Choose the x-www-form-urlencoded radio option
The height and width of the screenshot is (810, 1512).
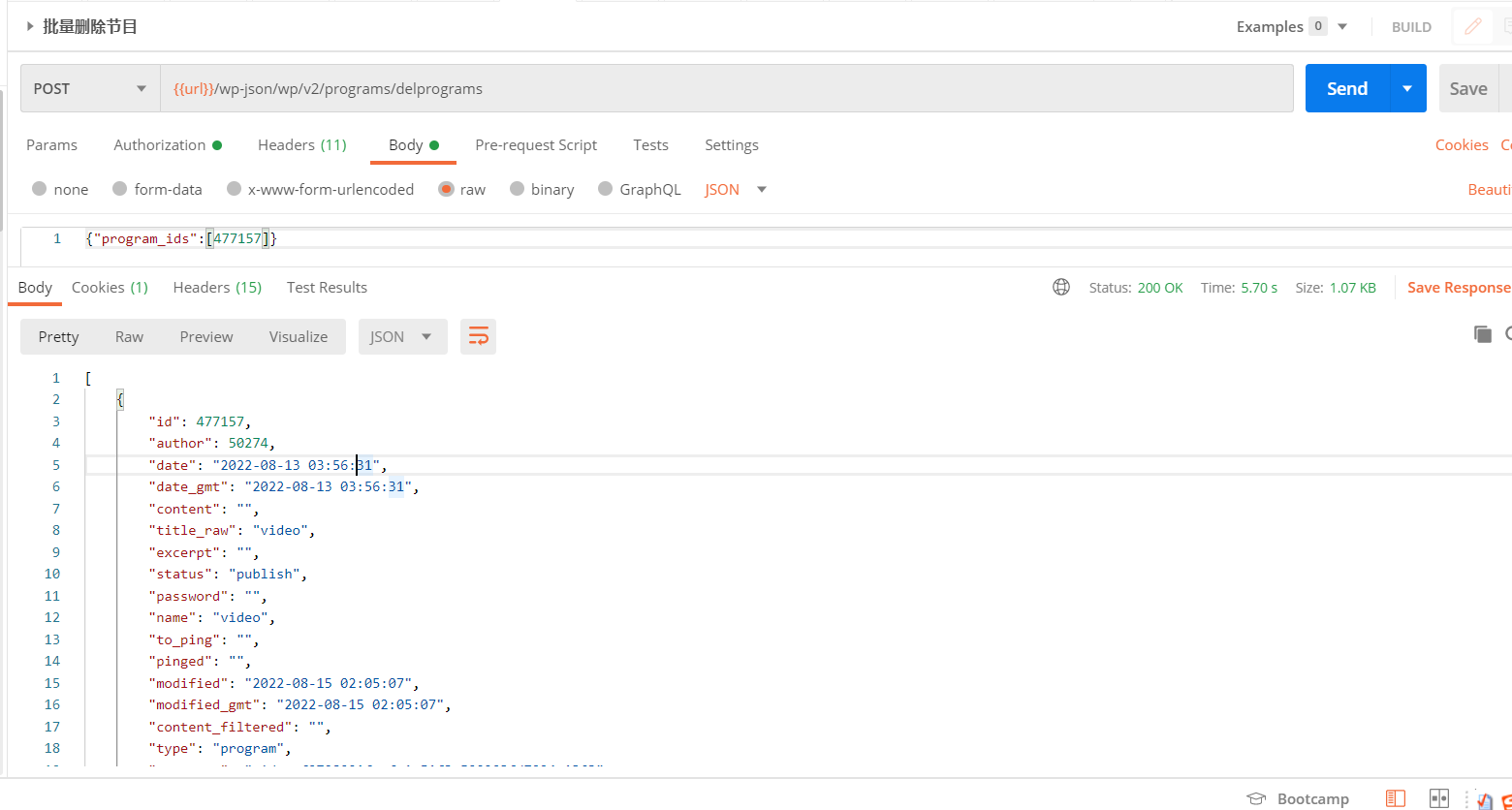coord(234,189)
